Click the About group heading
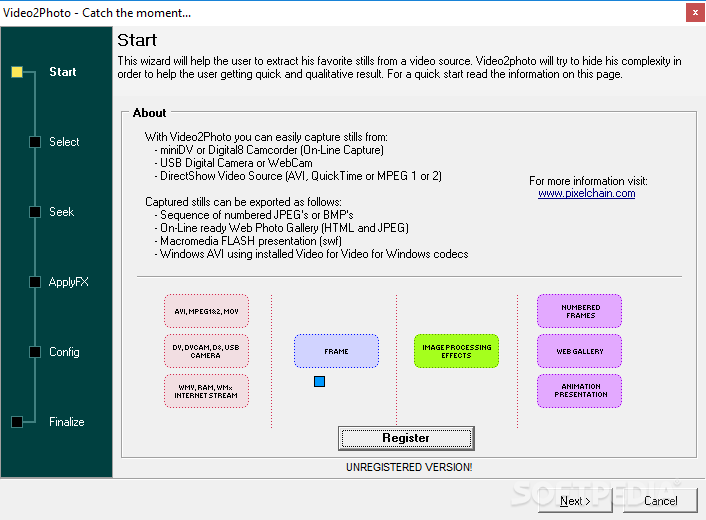Screen dimensions: 706x520 coord(149,113)
